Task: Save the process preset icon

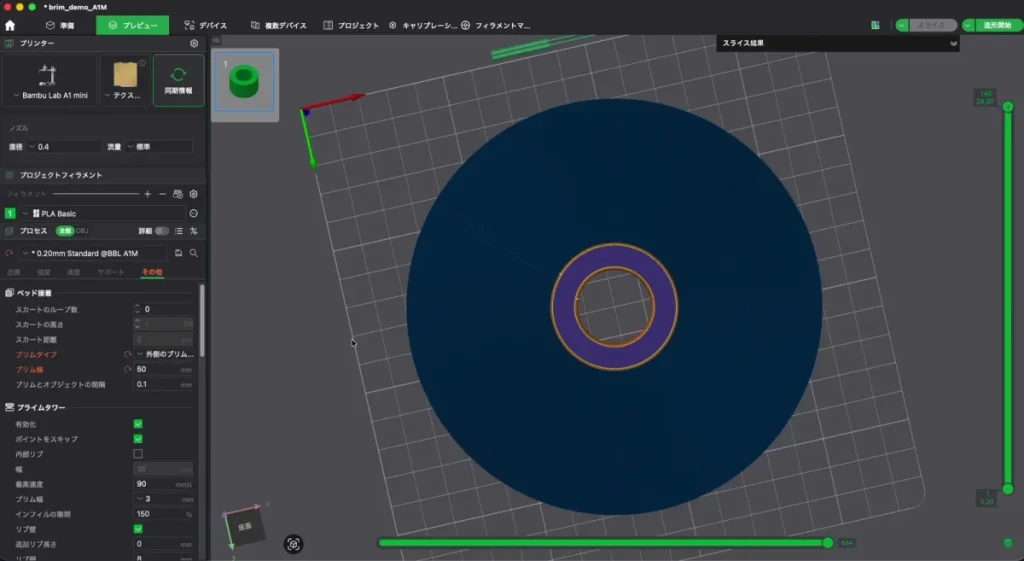Action: [178, 253]
